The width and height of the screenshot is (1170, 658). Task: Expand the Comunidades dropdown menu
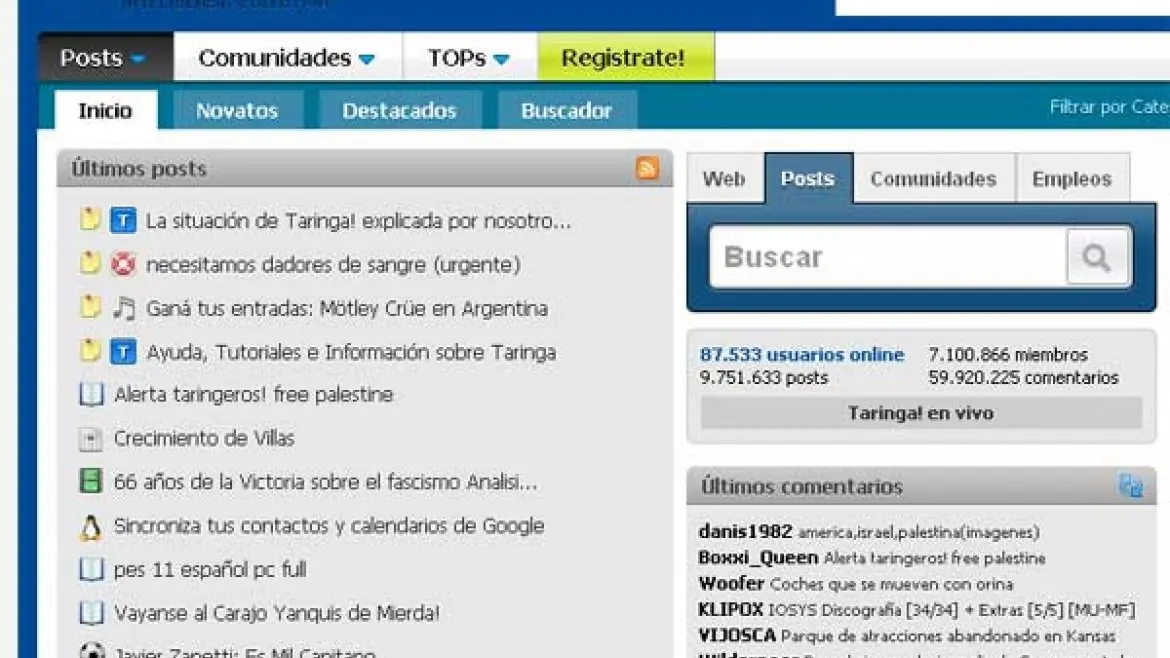[x=287, y=57]
